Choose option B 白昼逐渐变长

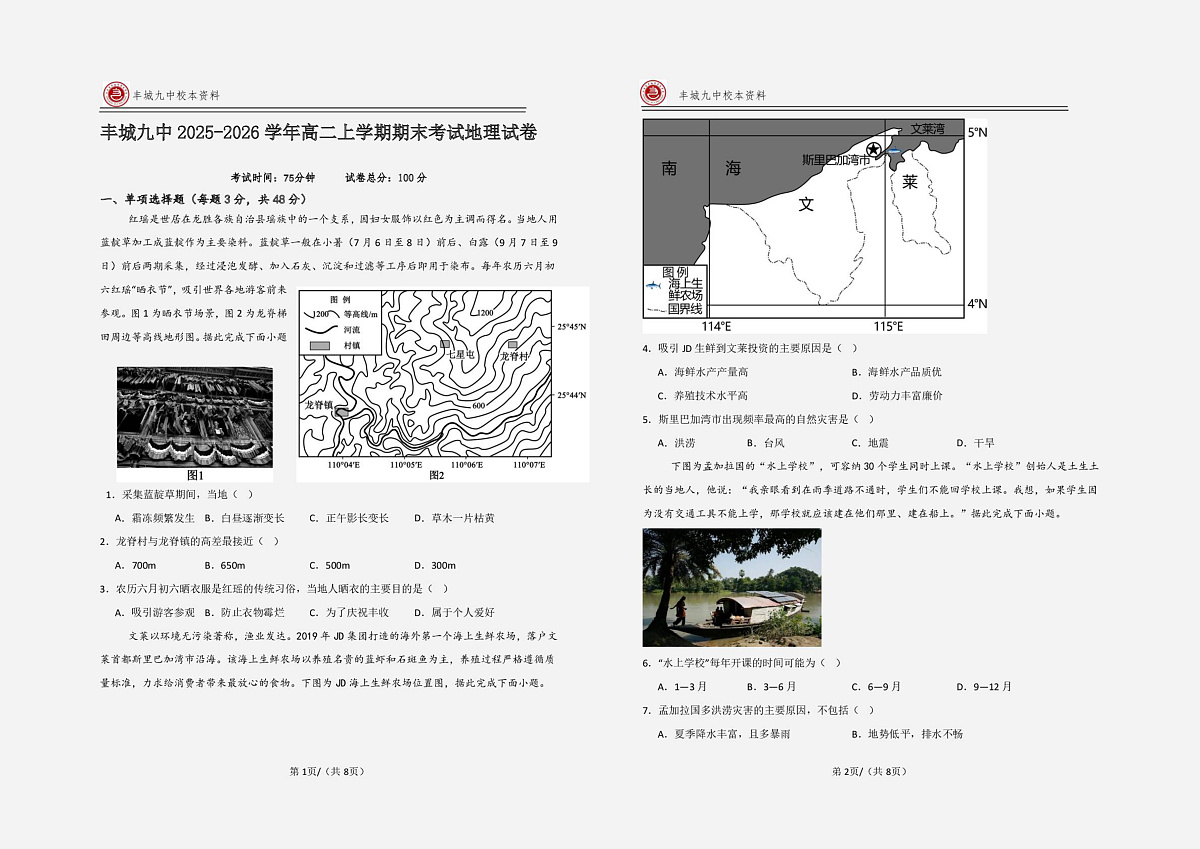pos(244,518)
